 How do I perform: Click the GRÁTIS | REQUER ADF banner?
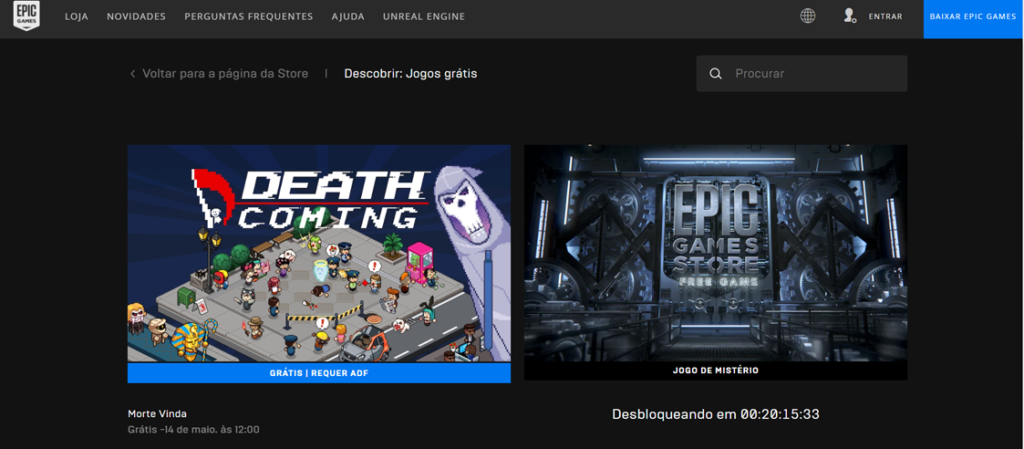point(319,372)
